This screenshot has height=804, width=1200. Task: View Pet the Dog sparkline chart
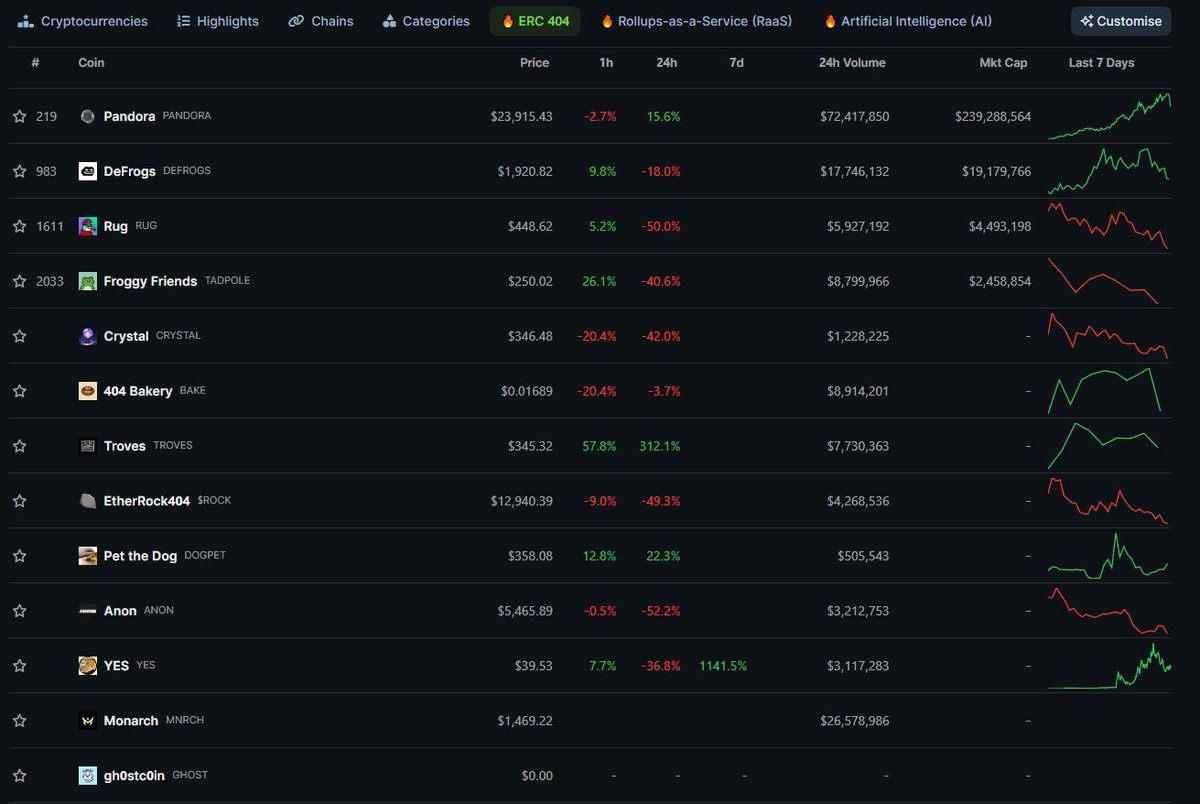(x=1109, y=556)
